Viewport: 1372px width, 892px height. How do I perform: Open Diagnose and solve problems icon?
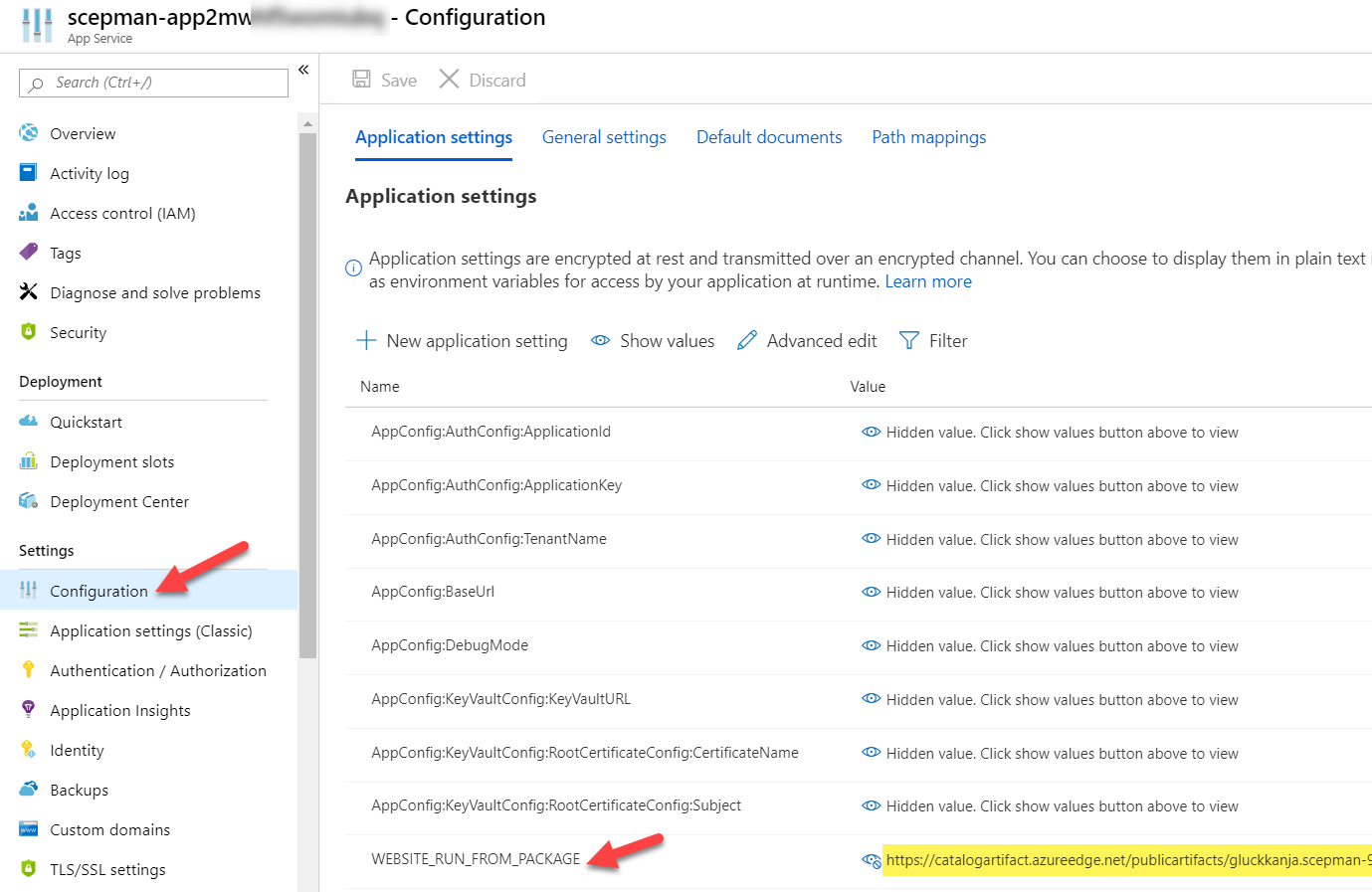[x=29, y=292]
